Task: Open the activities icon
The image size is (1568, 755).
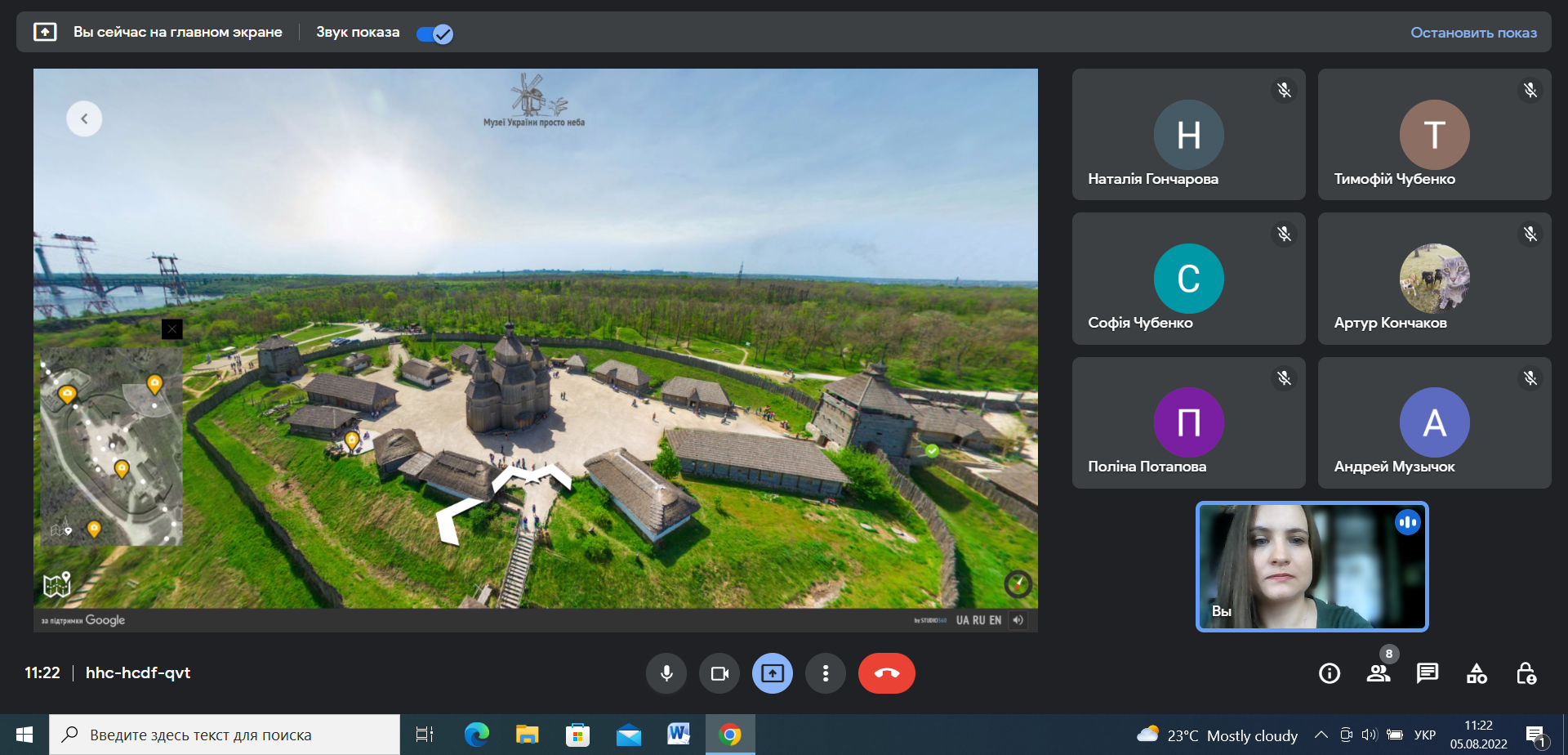Action: [x=1477, y=673]
